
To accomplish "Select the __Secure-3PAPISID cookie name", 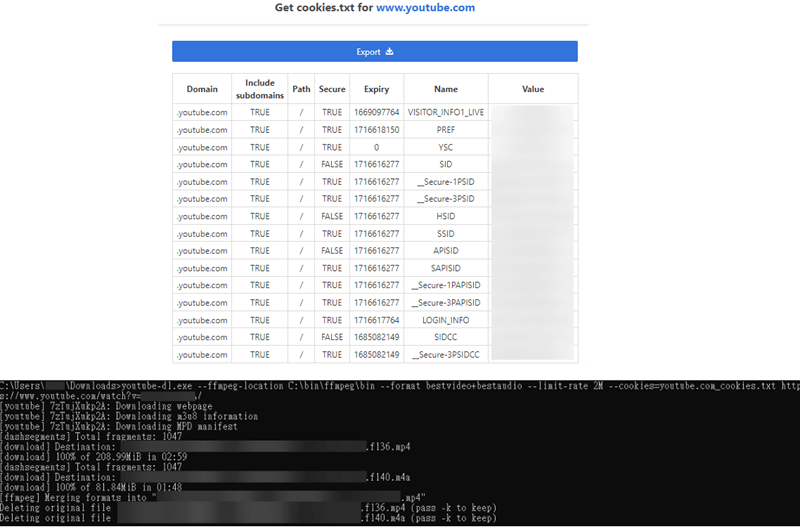I will pyautogui.click(x=446, y=303).
